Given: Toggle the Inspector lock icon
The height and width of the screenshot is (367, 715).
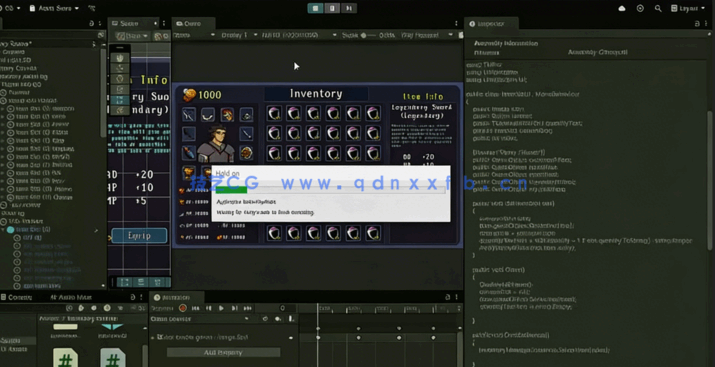Looking at the screenshot, I should (x=697, y=24).
